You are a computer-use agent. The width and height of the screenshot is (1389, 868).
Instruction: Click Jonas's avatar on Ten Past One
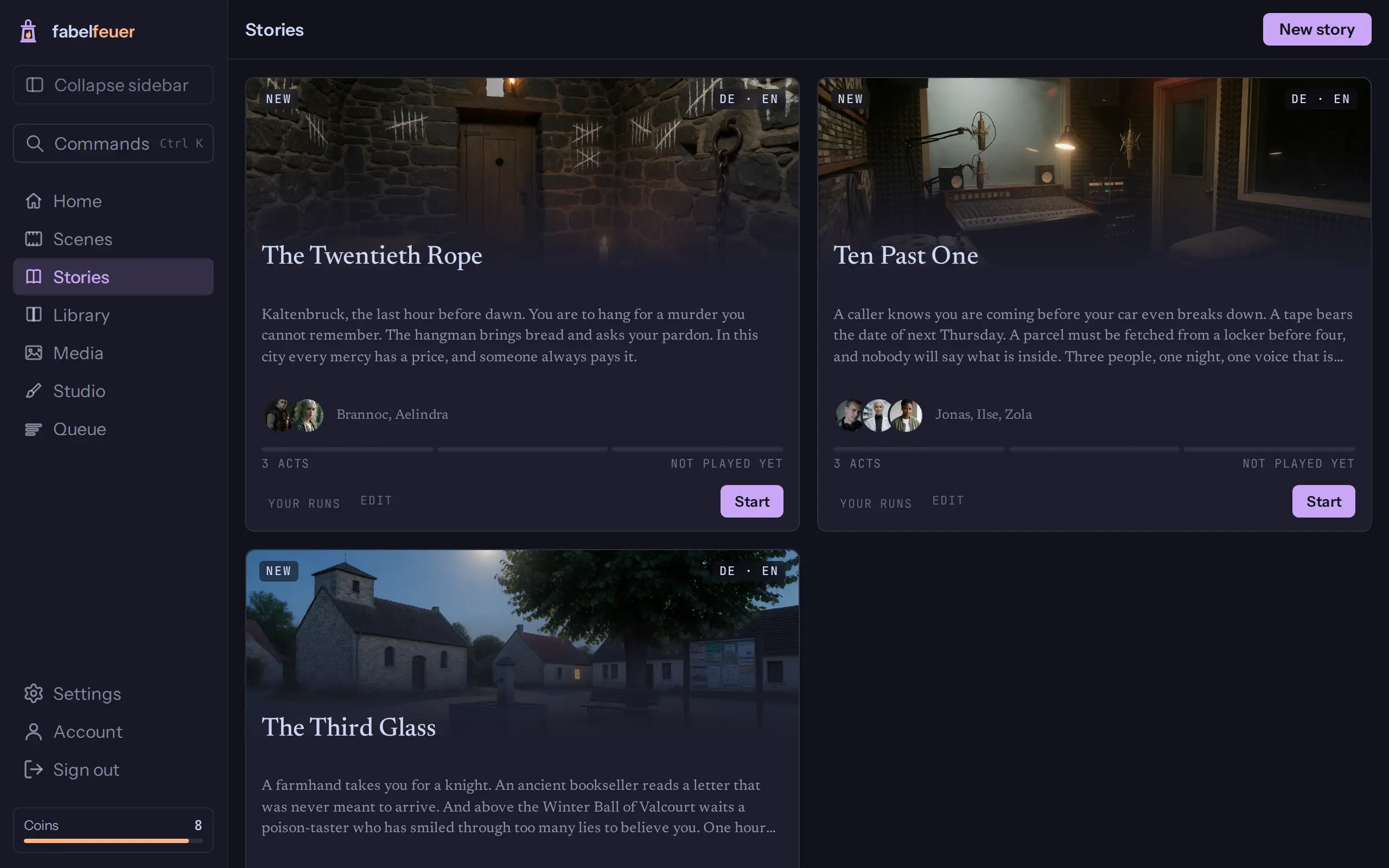[851, 415]
